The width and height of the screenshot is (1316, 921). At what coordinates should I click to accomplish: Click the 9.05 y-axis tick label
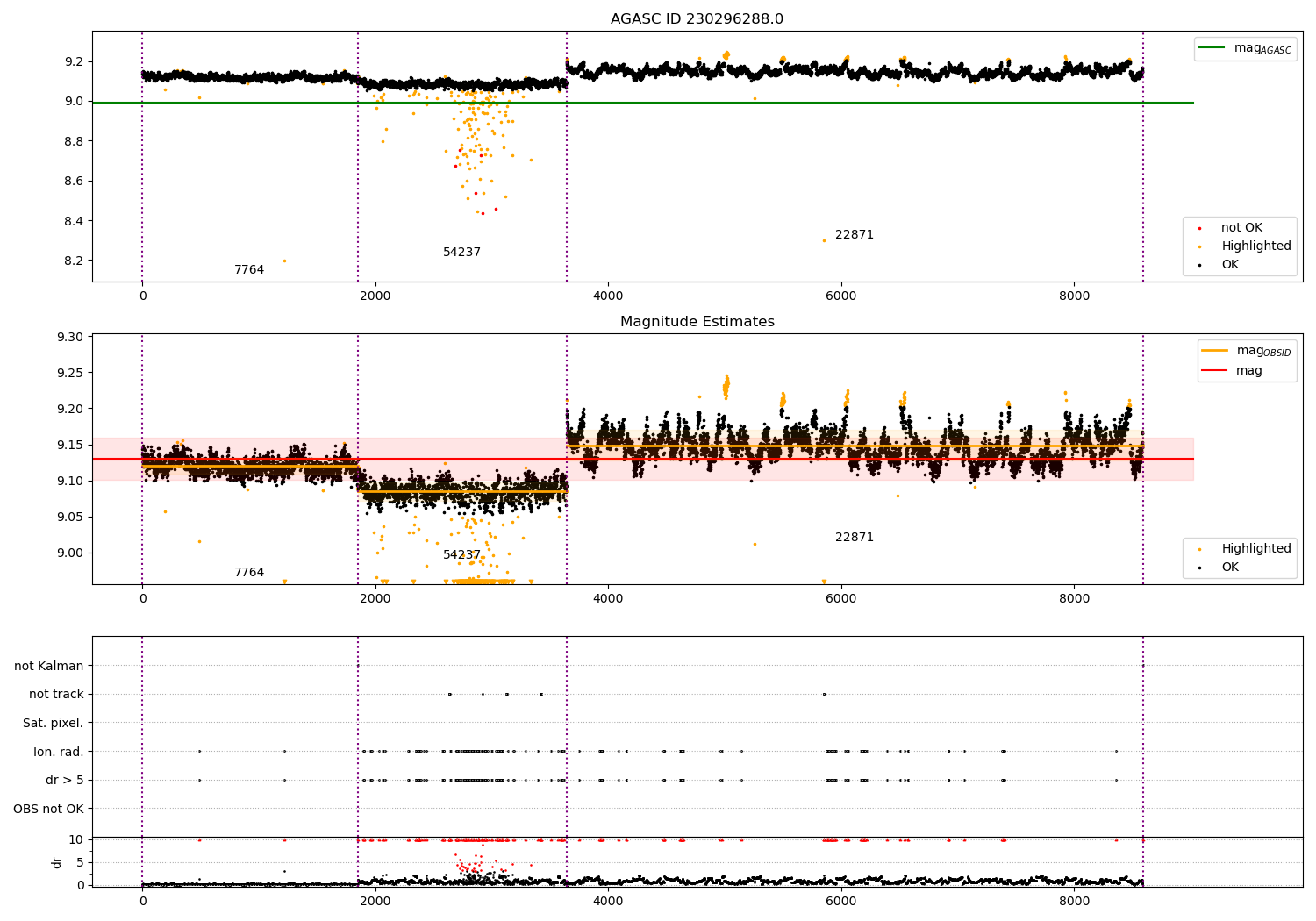[69, 517]
